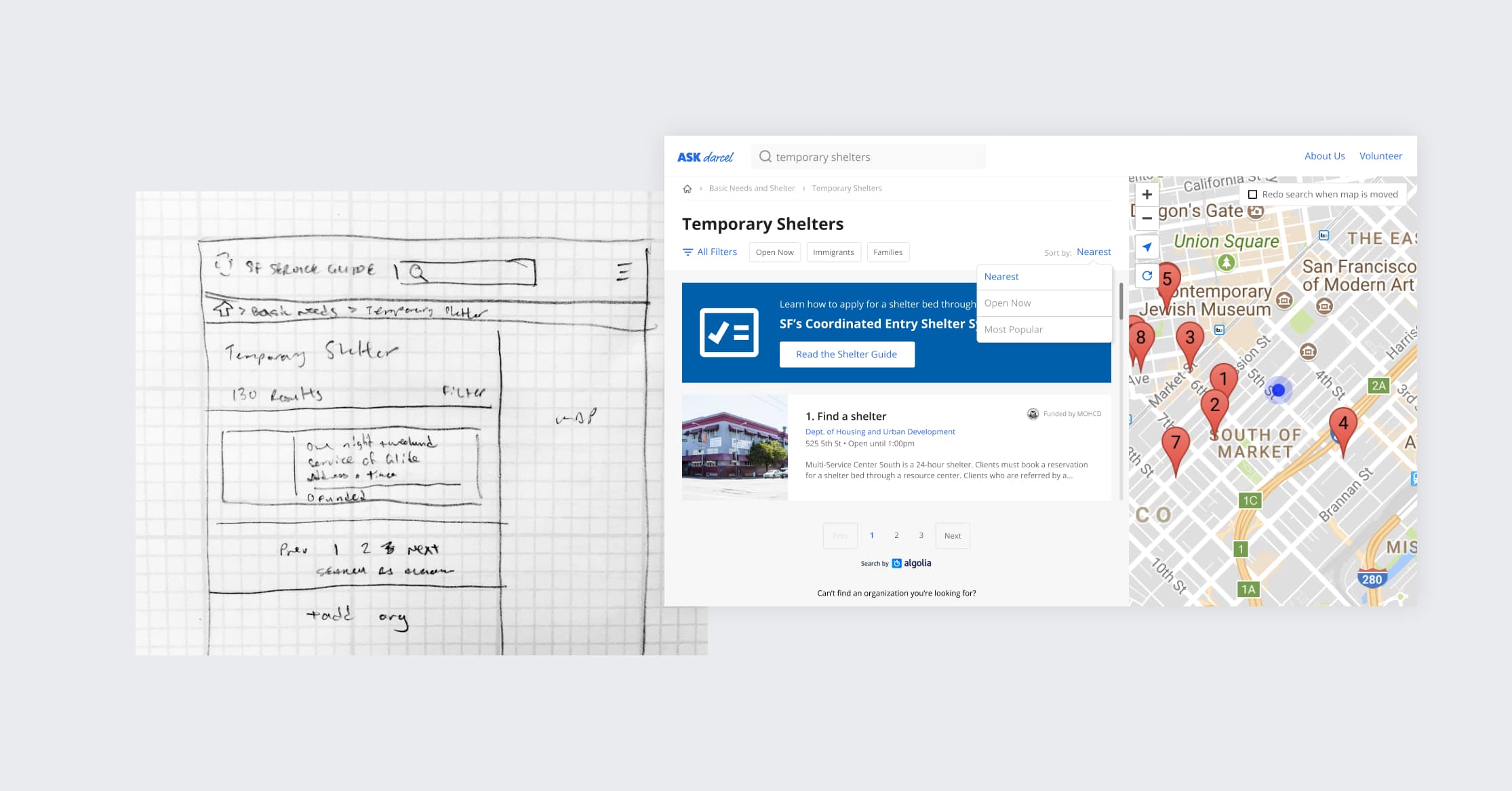Click the Union Square park marker
The image size is (1512, 791).
pyautogui.click(x=1226, y=262)
